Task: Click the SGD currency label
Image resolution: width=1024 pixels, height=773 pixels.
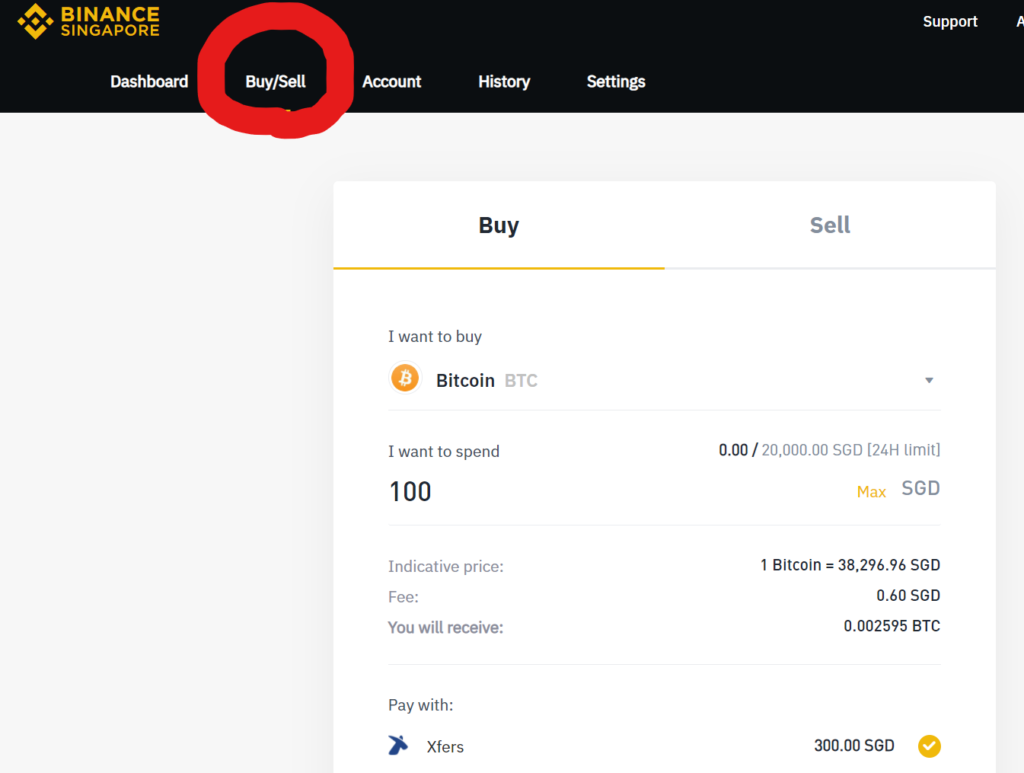Action: point(921,488)
